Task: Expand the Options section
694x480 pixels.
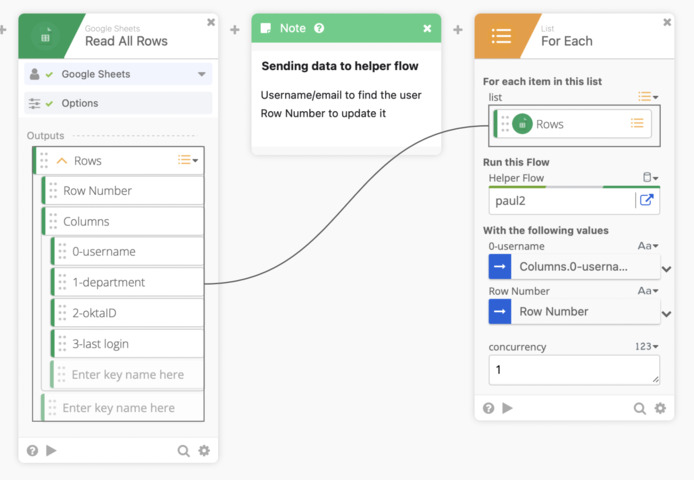Action: pyautogui.click(x=118, y=103)
